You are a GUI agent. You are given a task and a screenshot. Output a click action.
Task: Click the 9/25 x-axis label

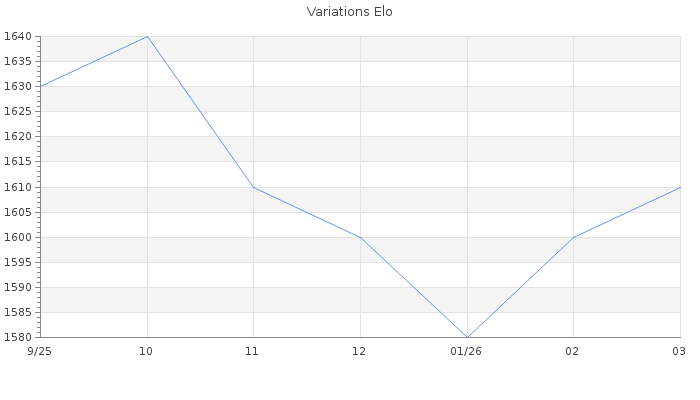pos(39,351)
